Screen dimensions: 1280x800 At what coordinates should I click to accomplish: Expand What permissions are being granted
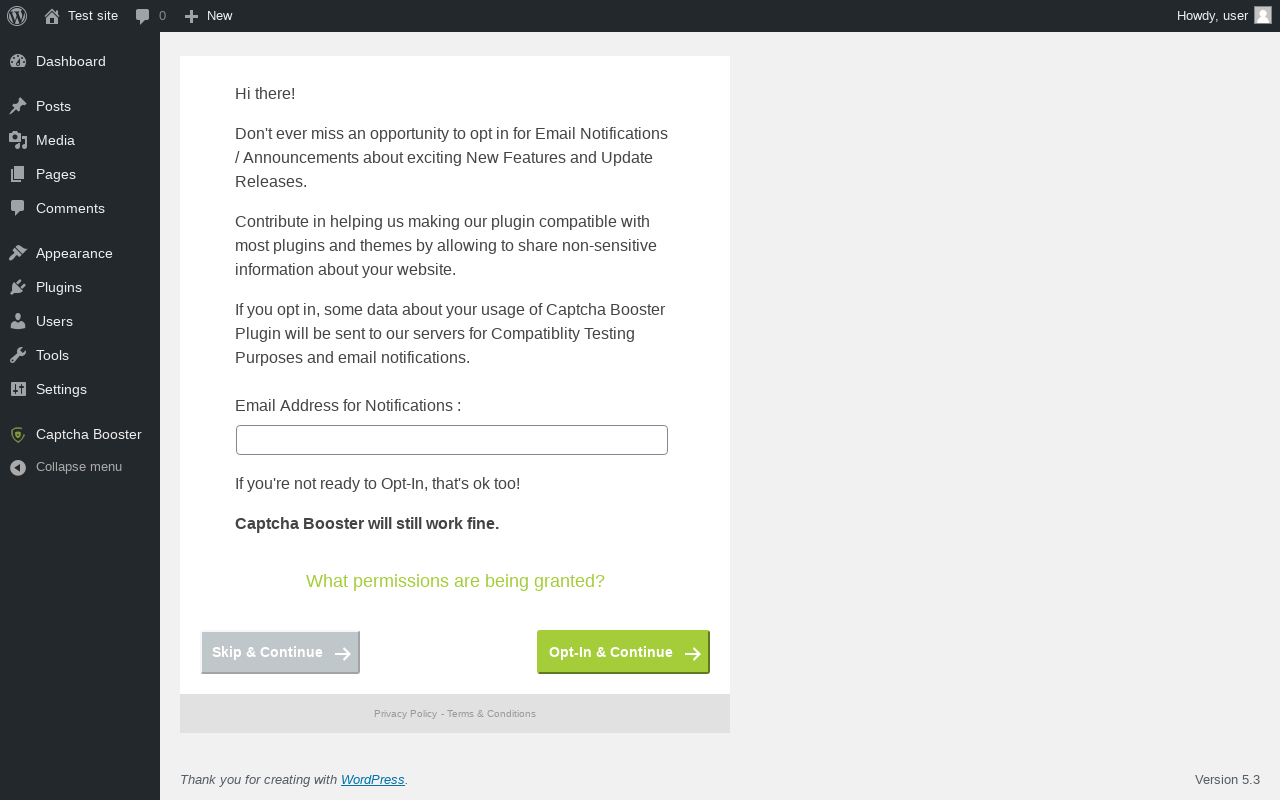tap(455, 581)
